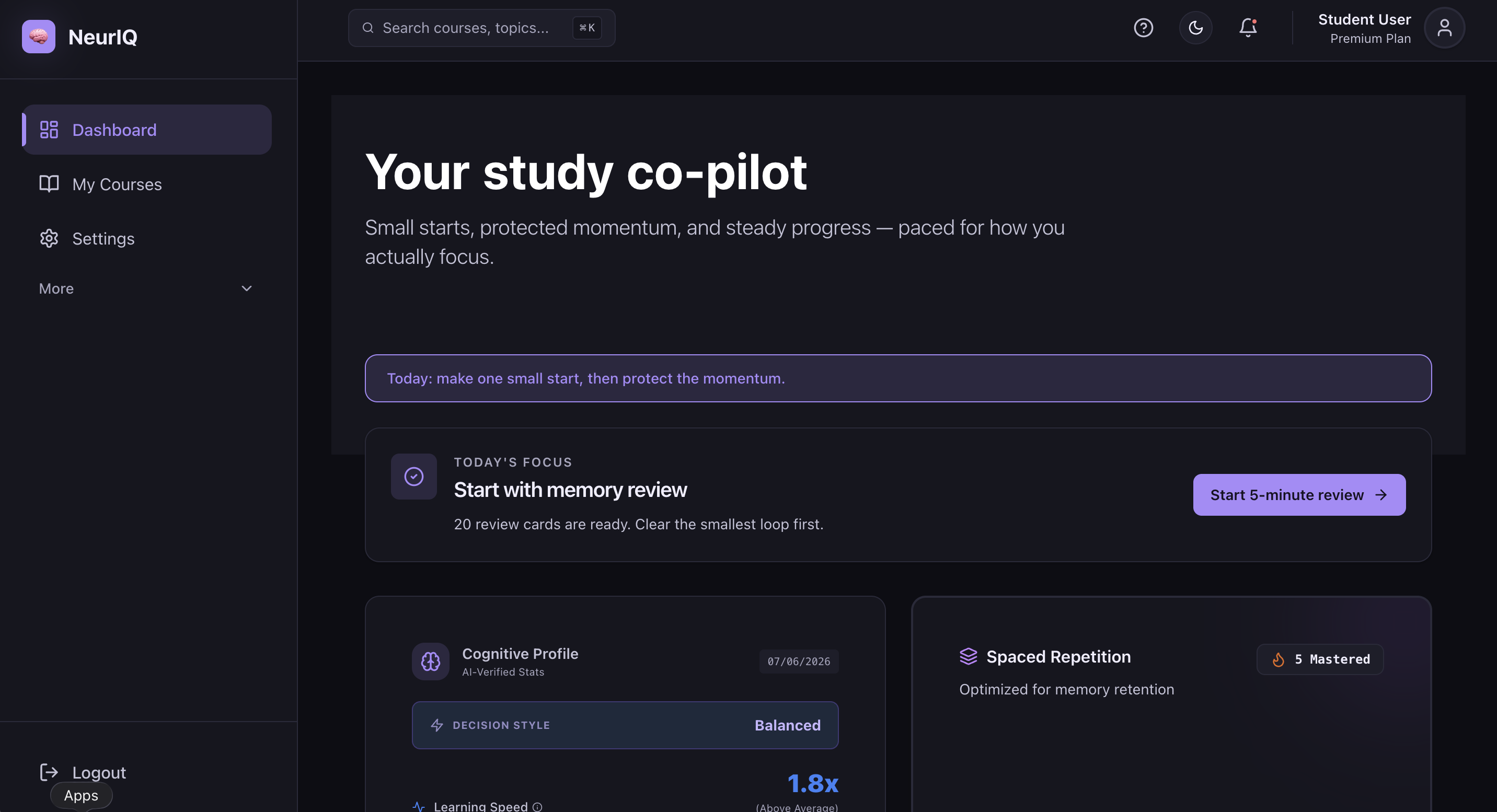The image size is (1497, 812).
Task: Expand the More section chevron
Action: [x=246, y=288]
